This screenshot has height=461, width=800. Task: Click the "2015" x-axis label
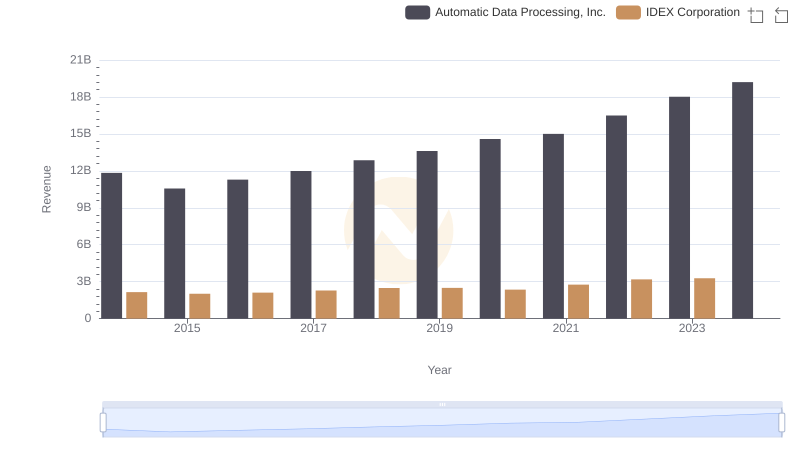[187, 328]
